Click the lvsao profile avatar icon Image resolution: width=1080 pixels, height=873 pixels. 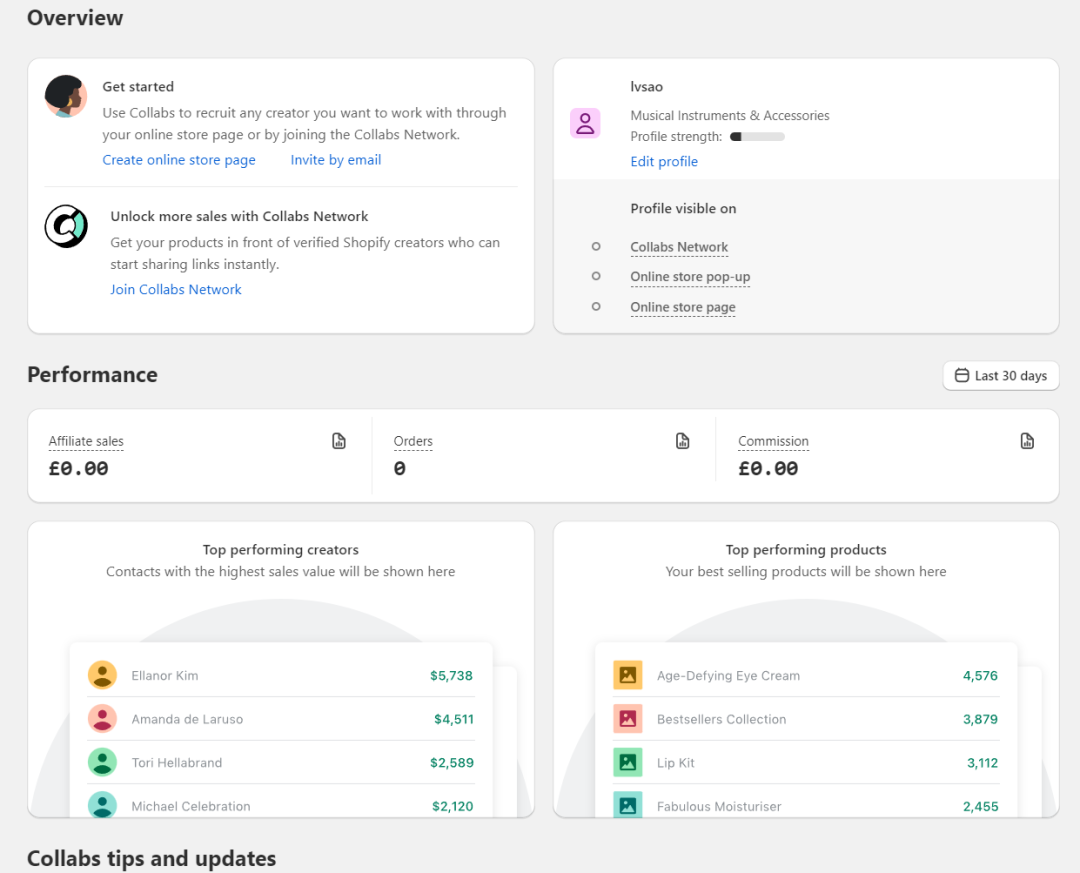585,123
